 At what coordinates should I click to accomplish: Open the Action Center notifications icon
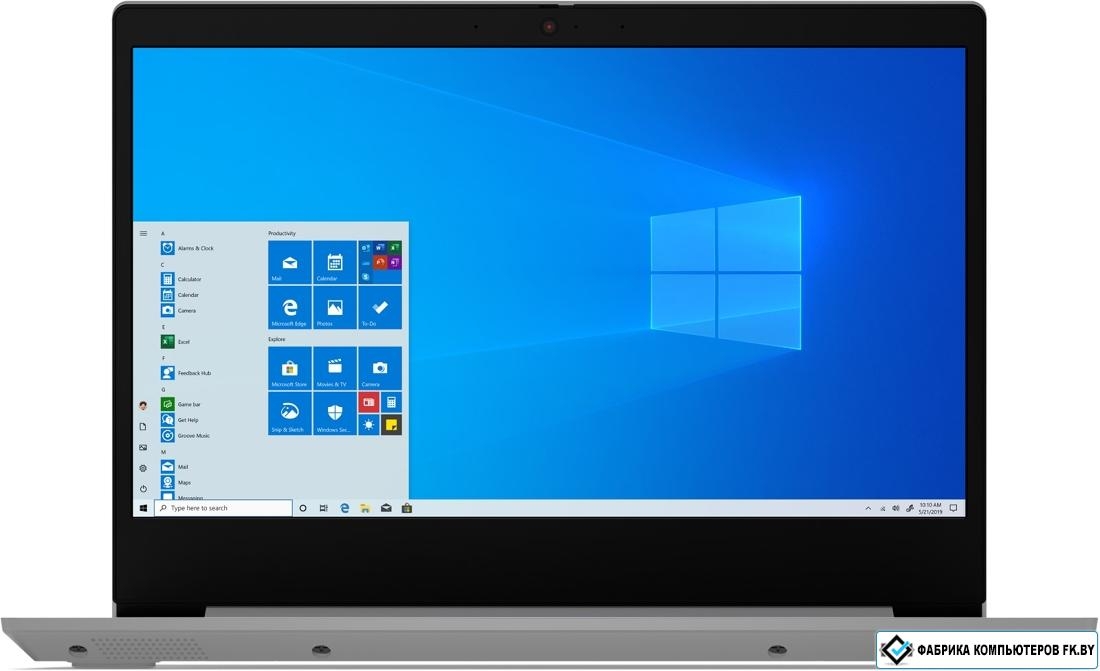click(x=953, y=508)
